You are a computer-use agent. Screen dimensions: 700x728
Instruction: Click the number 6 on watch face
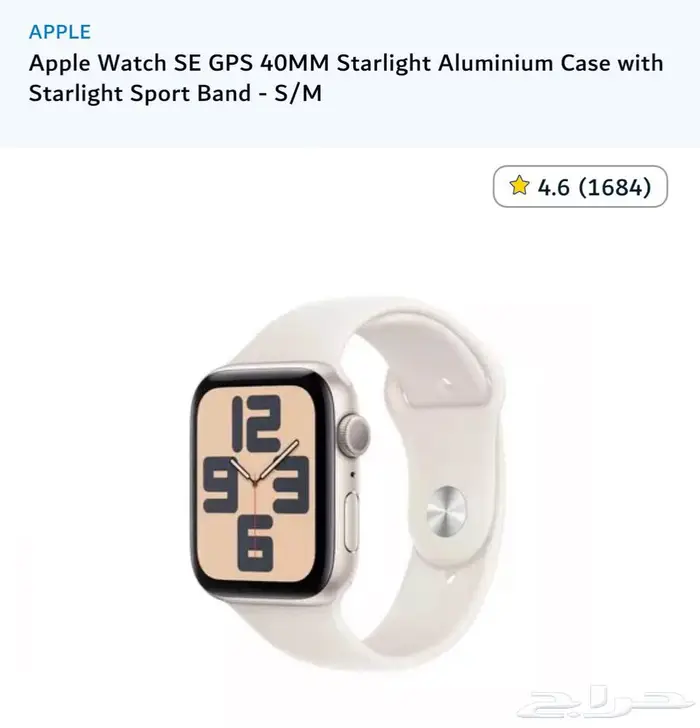point(255,543)
